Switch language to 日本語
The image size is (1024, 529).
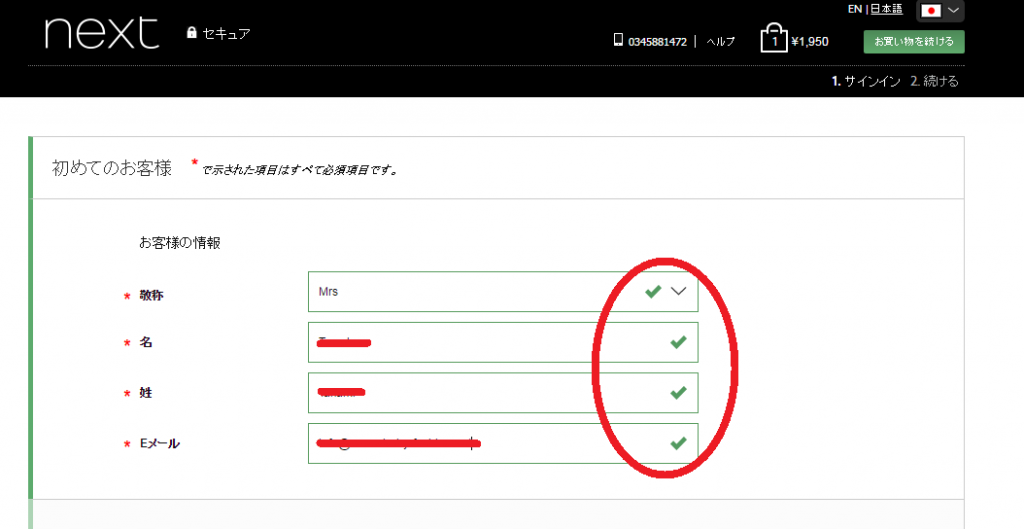[886, 9]
